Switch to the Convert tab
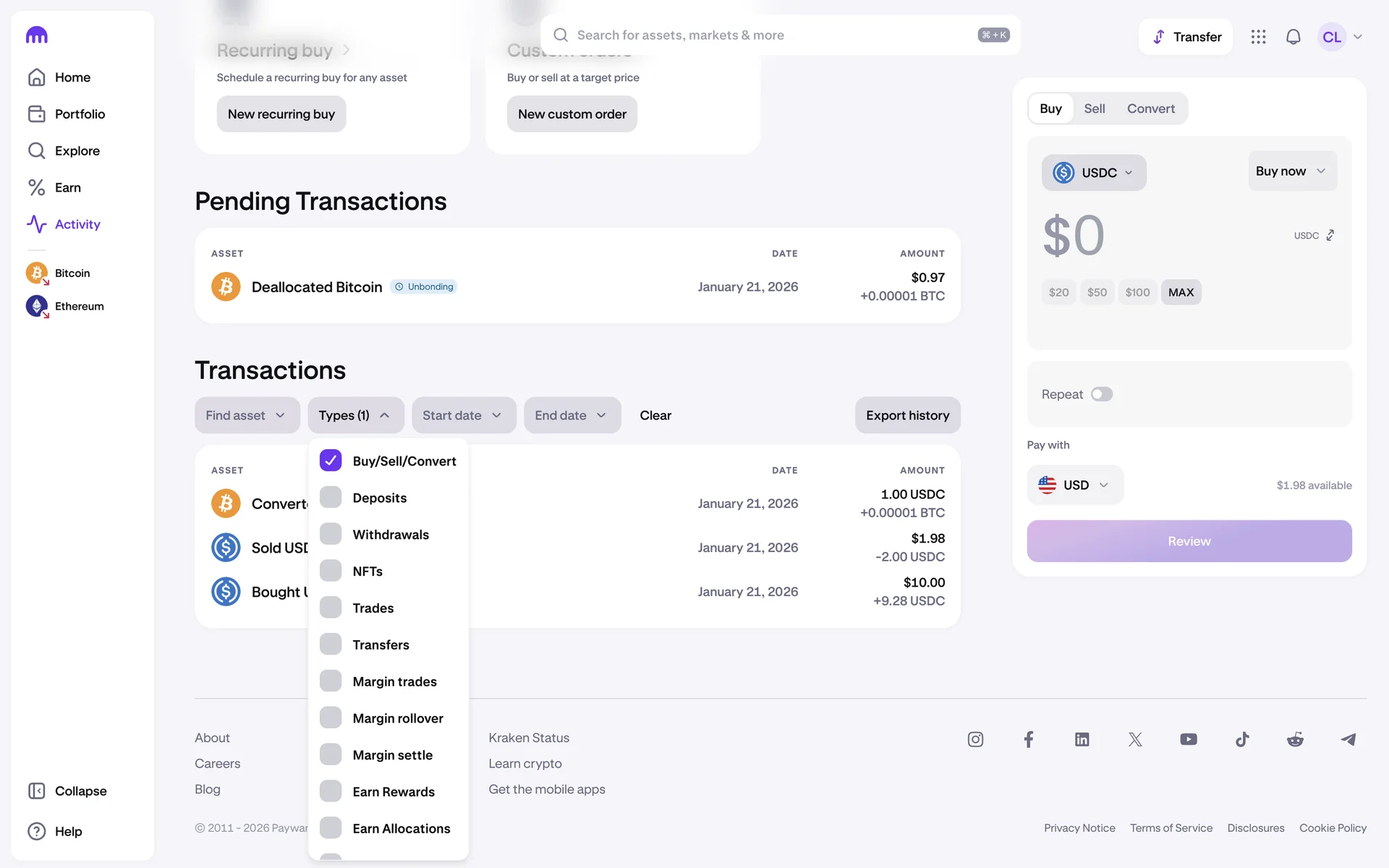The image size is (1389, 868). coord(1150,109)
